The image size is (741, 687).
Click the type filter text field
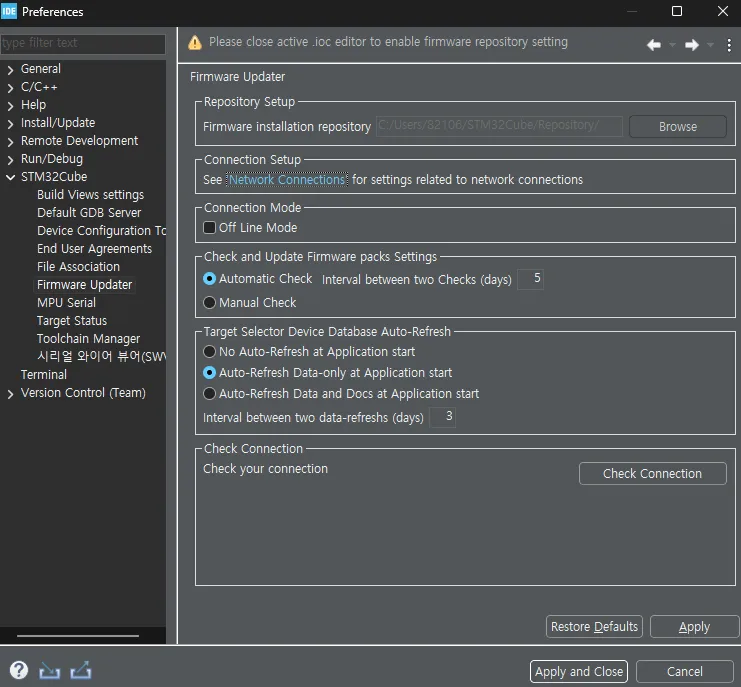tap(83, 44)
